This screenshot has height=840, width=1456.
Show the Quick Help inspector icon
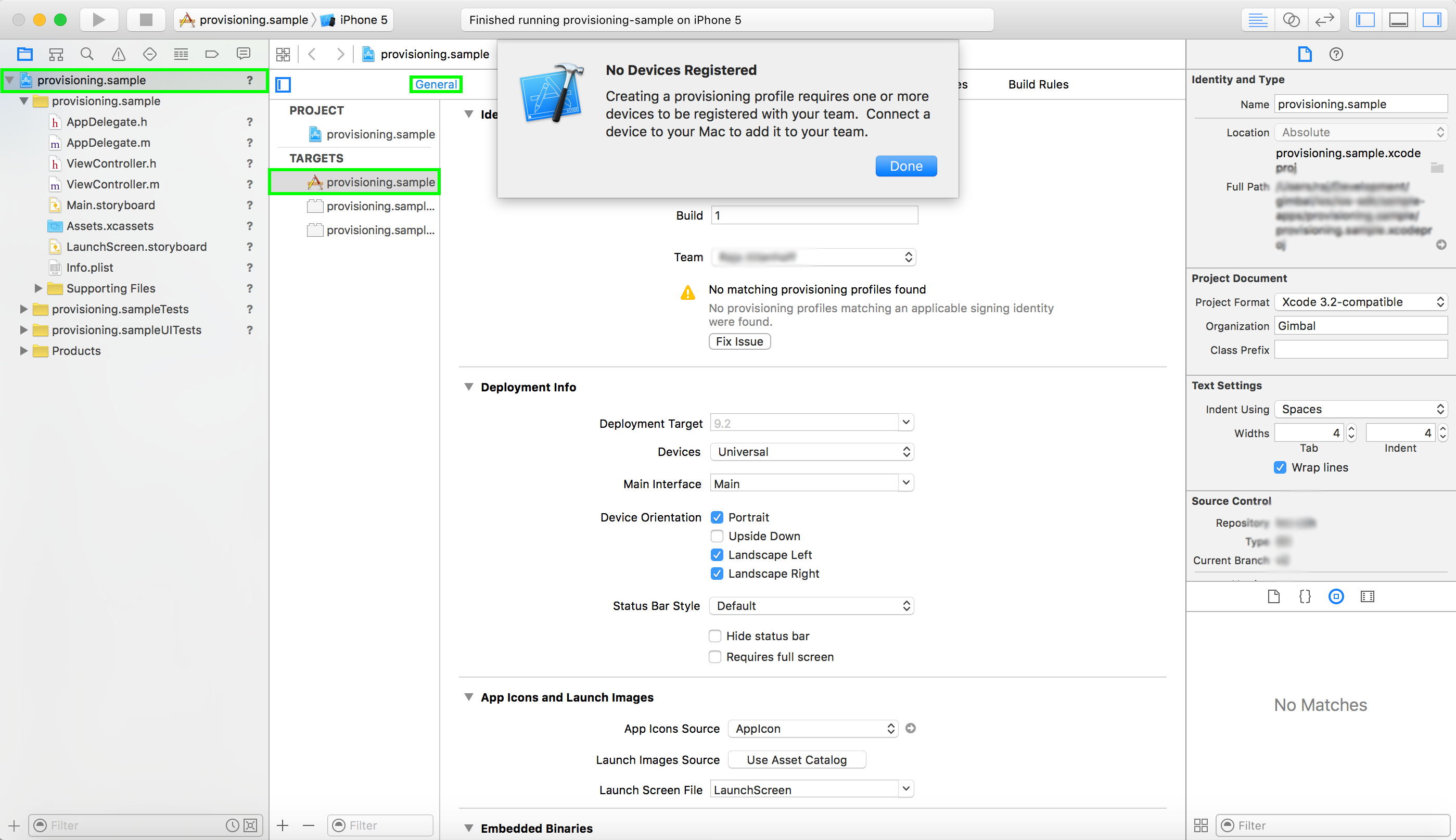pos(1336,54)
